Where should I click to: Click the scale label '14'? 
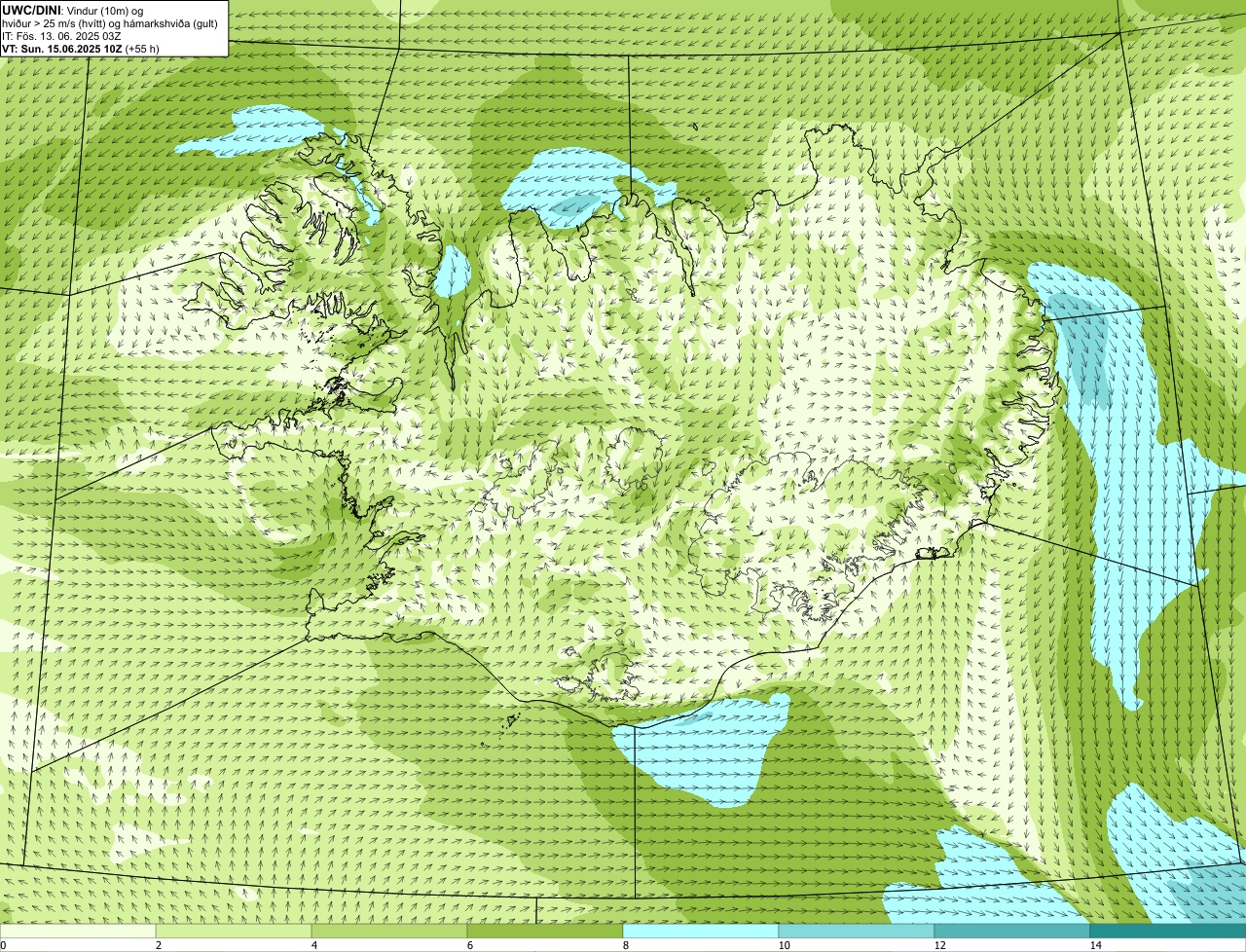(1095, 945)
